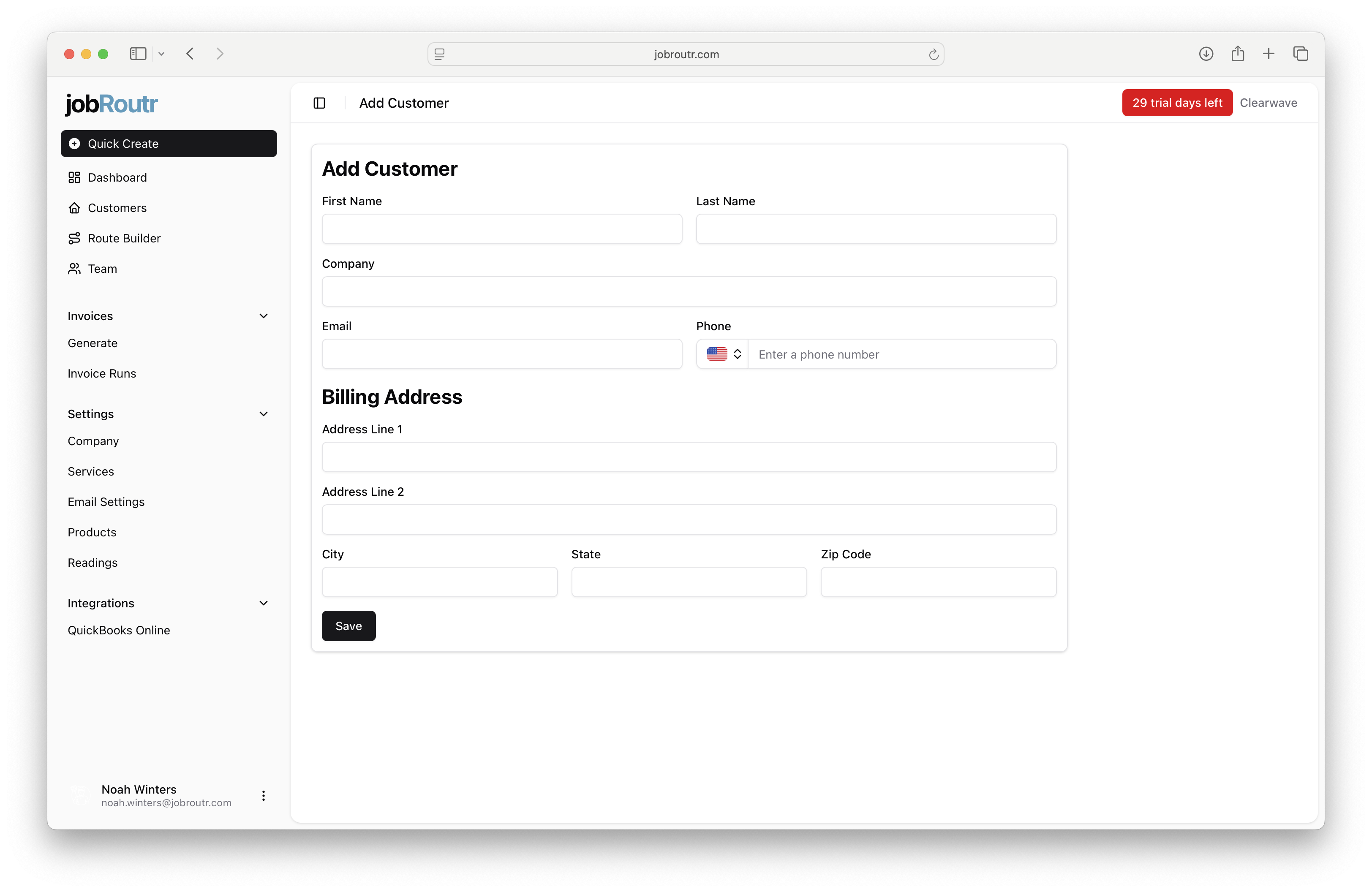Collapse the Integrations section
Screen dimensions: 1372x892
point(264,603)
